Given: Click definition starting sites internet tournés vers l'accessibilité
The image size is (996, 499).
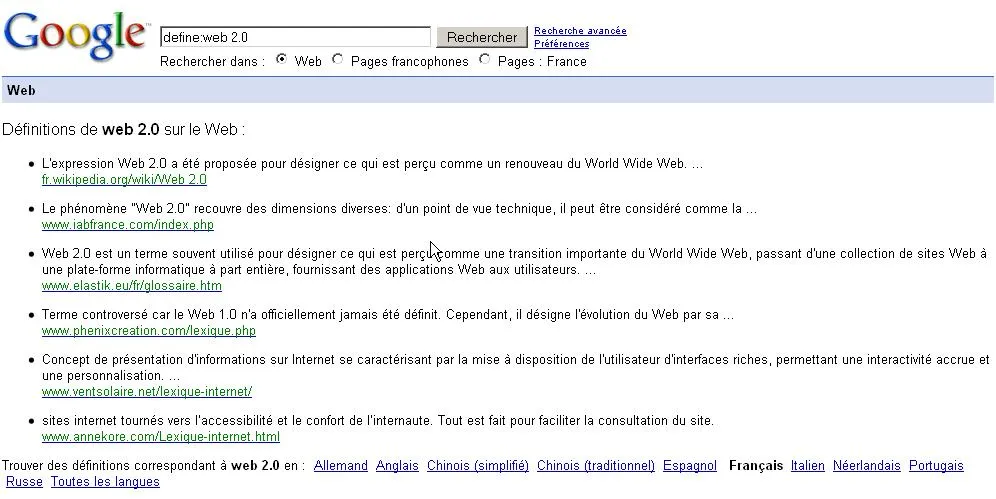Looking at the screenshot, I should (378, 420).
